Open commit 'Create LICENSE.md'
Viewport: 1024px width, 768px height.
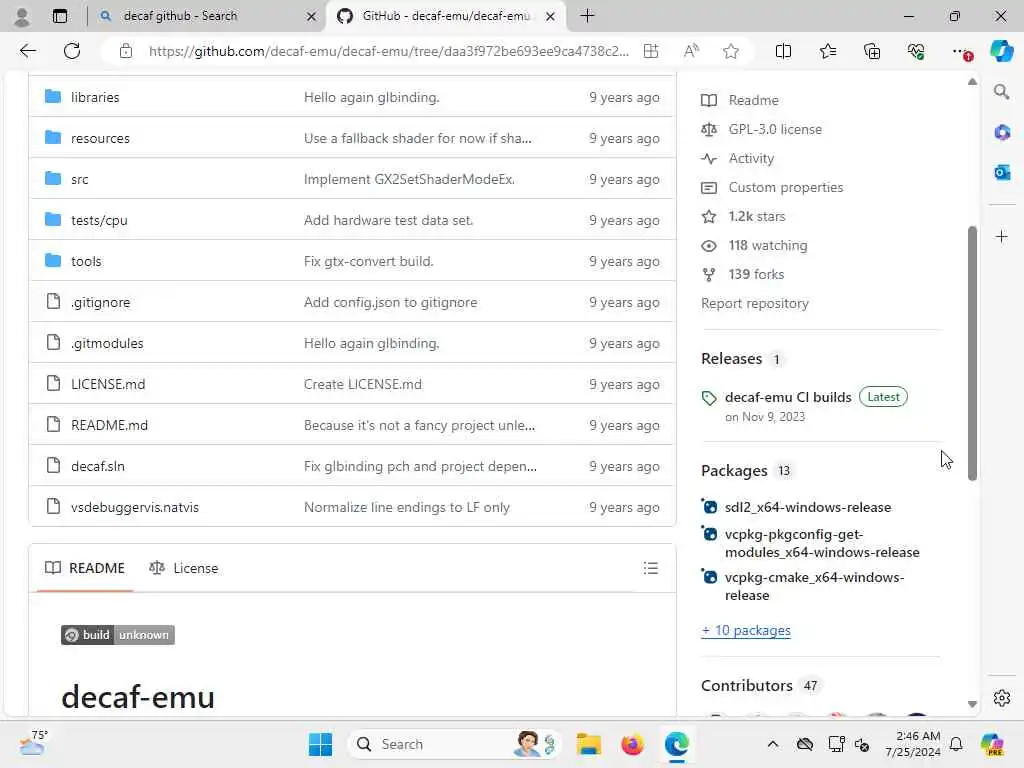tap(362, 385)
